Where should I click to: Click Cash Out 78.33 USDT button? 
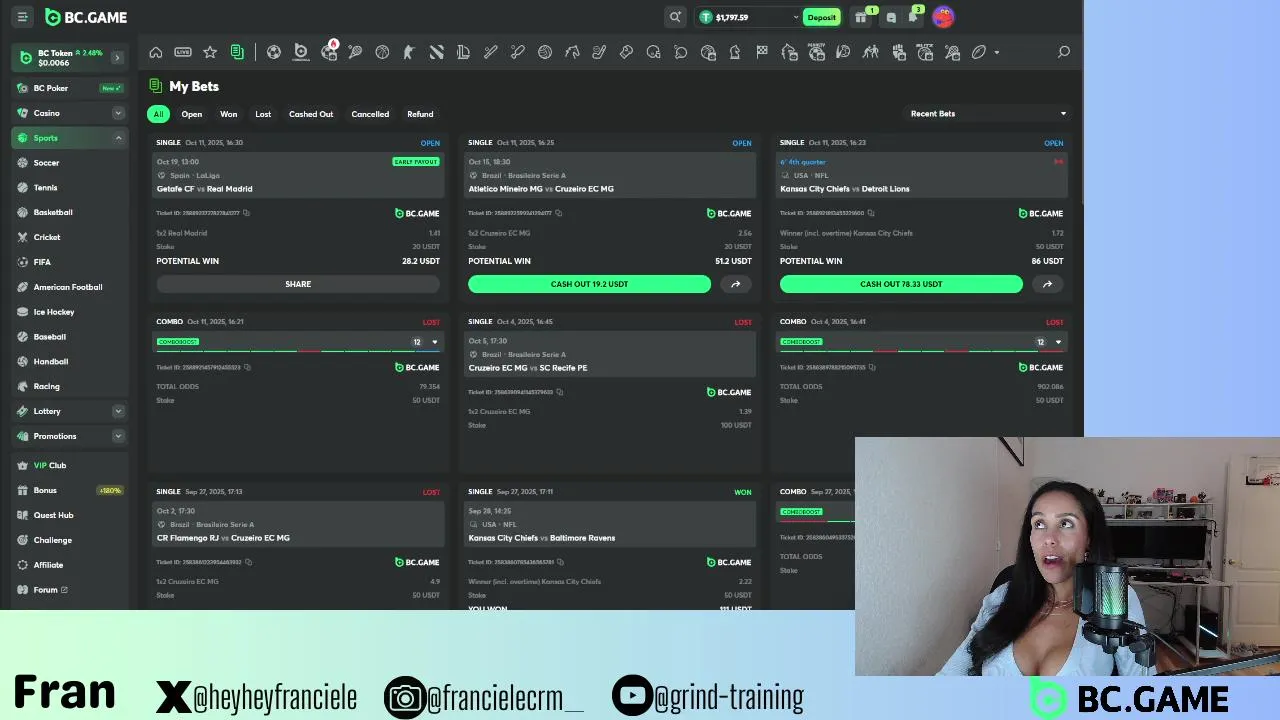(x=901, y=284)
